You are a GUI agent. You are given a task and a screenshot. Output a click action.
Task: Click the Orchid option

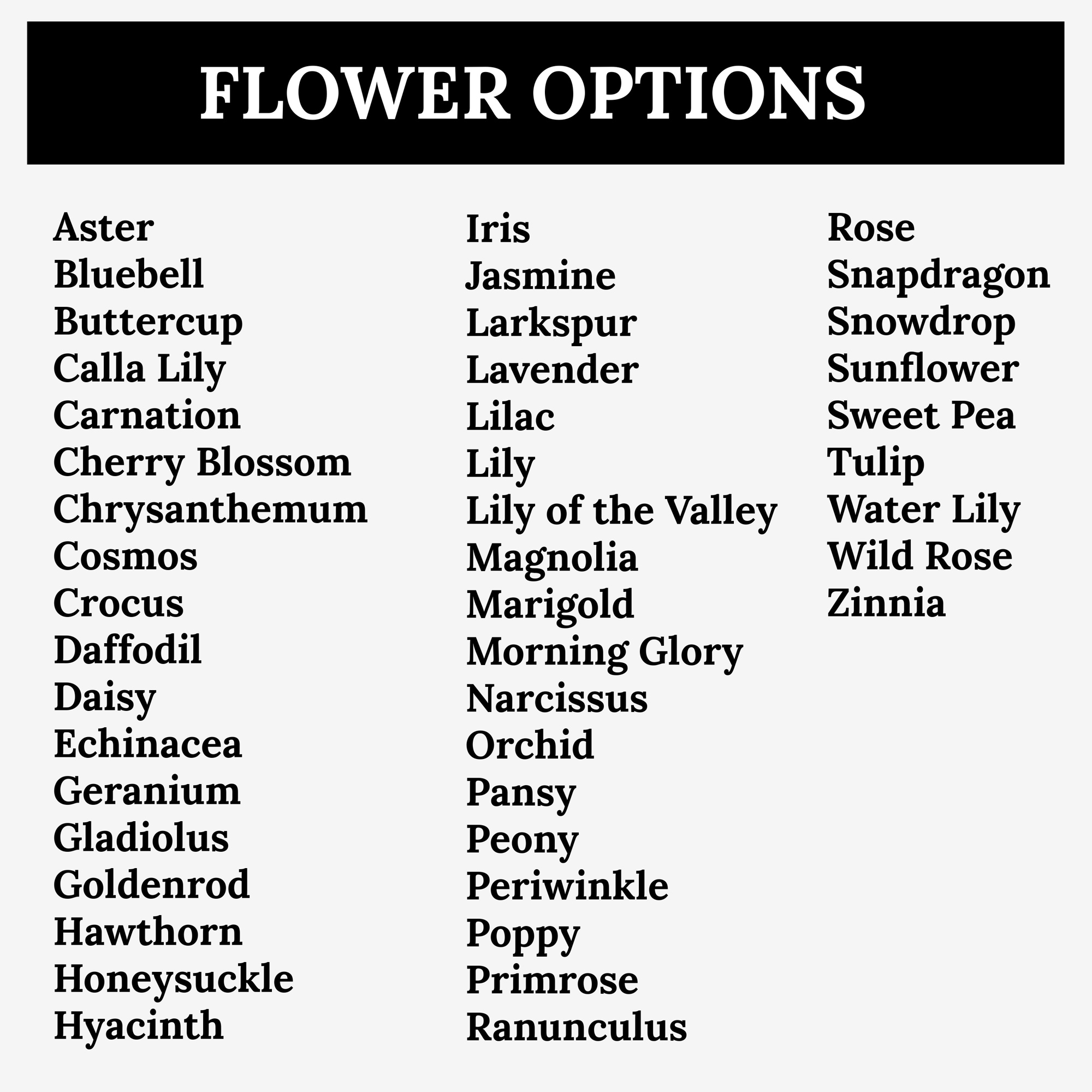click(x=530, y=745)
